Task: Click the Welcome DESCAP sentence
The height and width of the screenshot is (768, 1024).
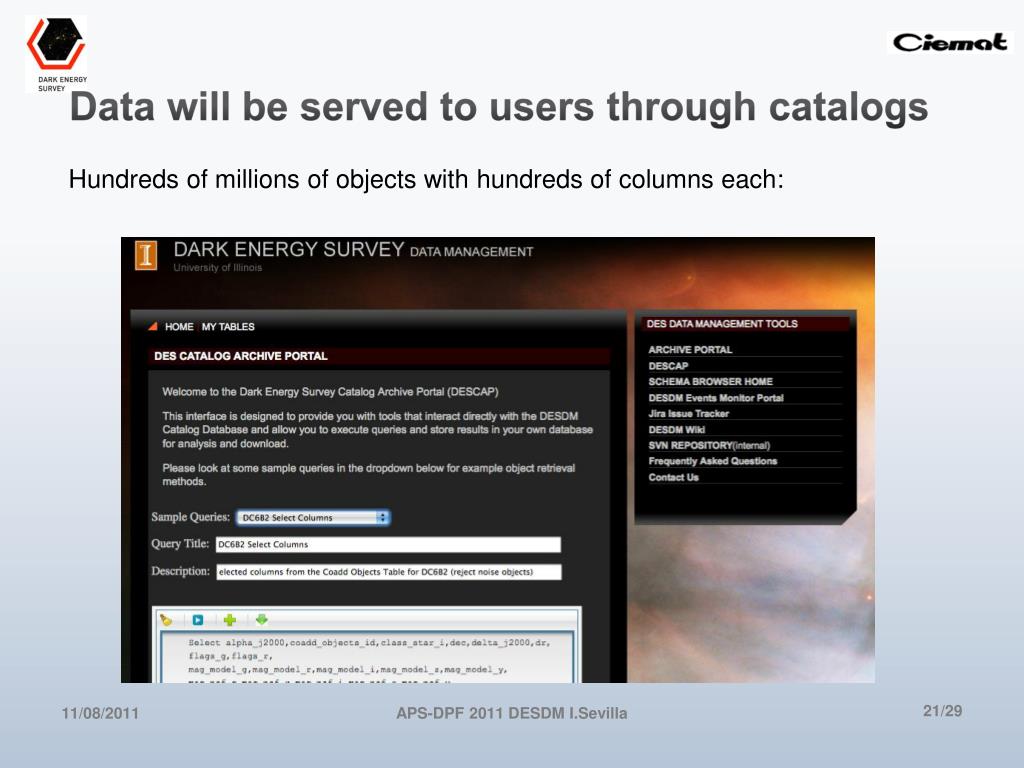Action: 330,392
